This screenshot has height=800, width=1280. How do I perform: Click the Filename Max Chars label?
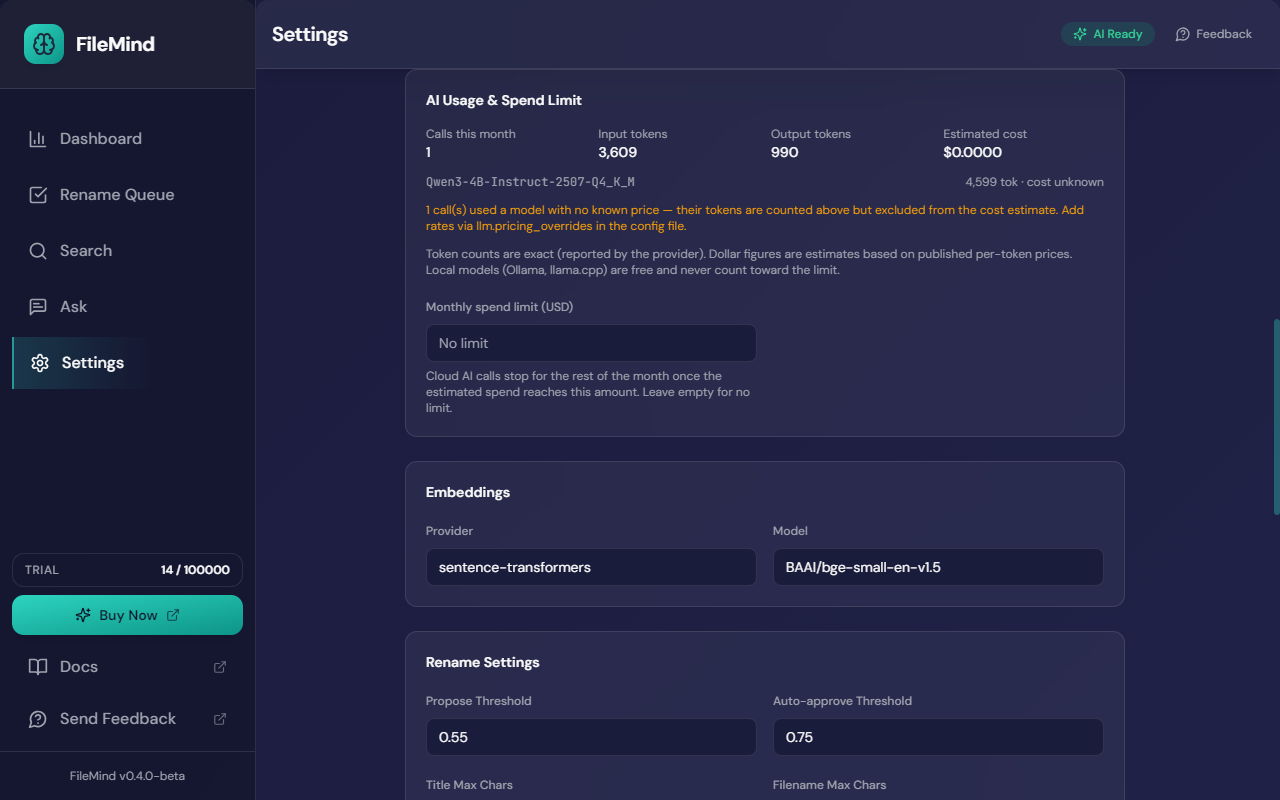(x=830, y=785)
